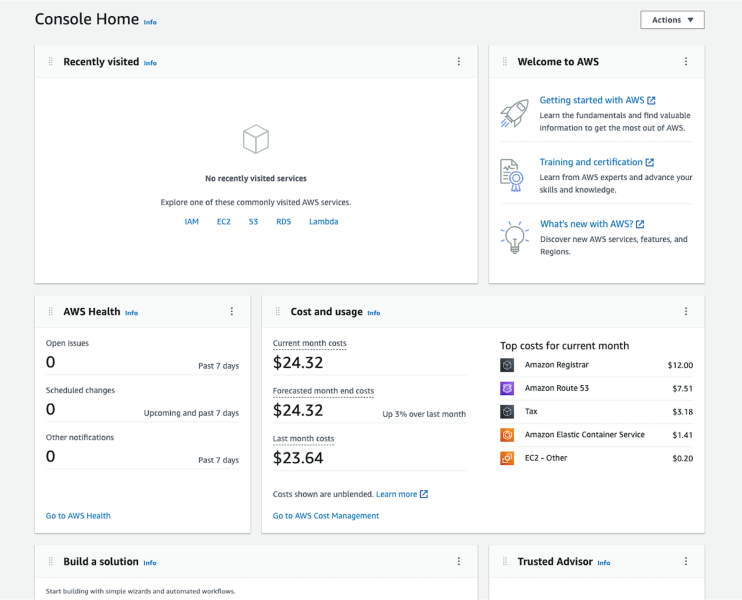Screen dimensions: 742x600
Task: Open the S3 service link
Action: pos(253,221)
